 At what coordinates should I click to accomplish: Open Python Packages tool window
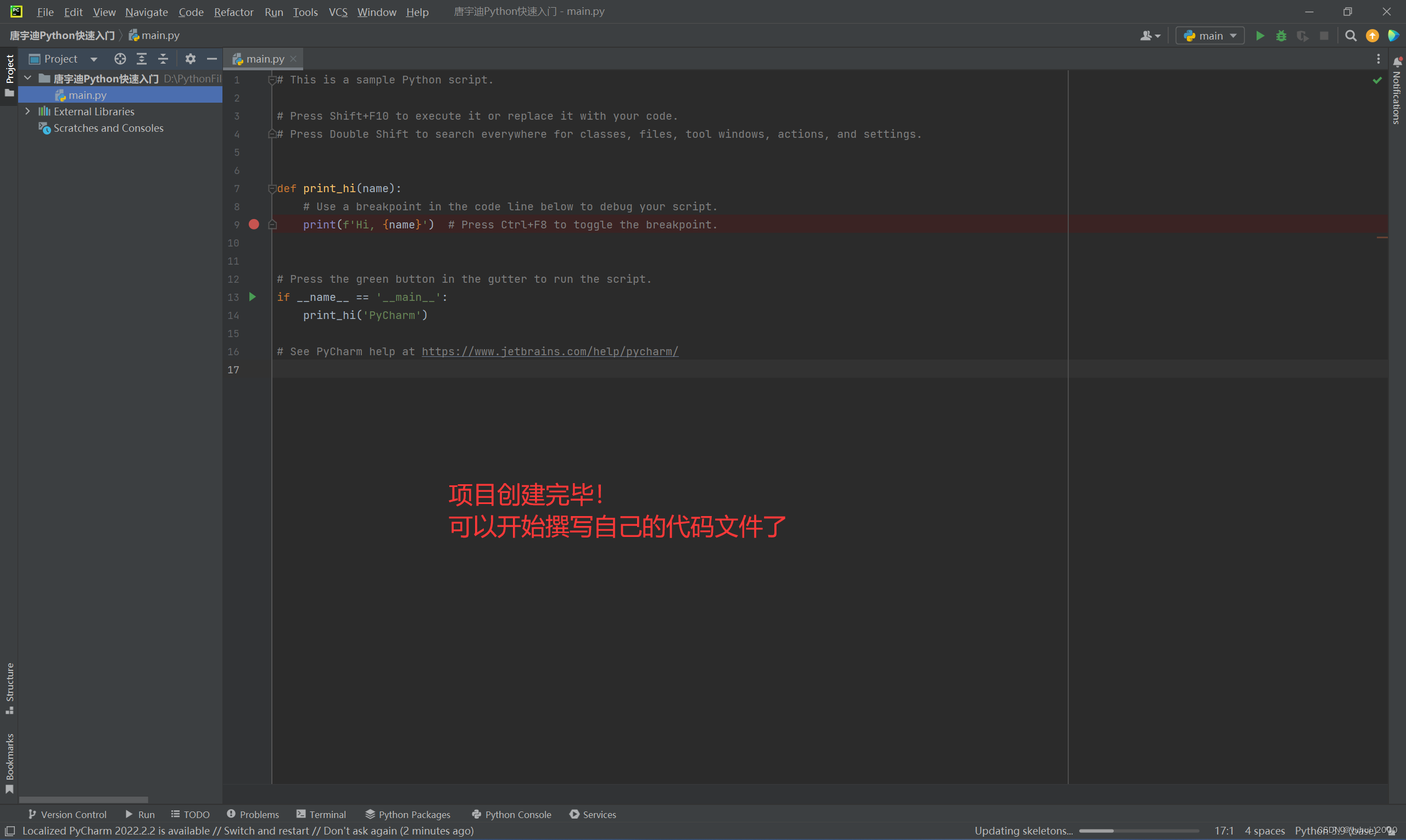point(408,814)
